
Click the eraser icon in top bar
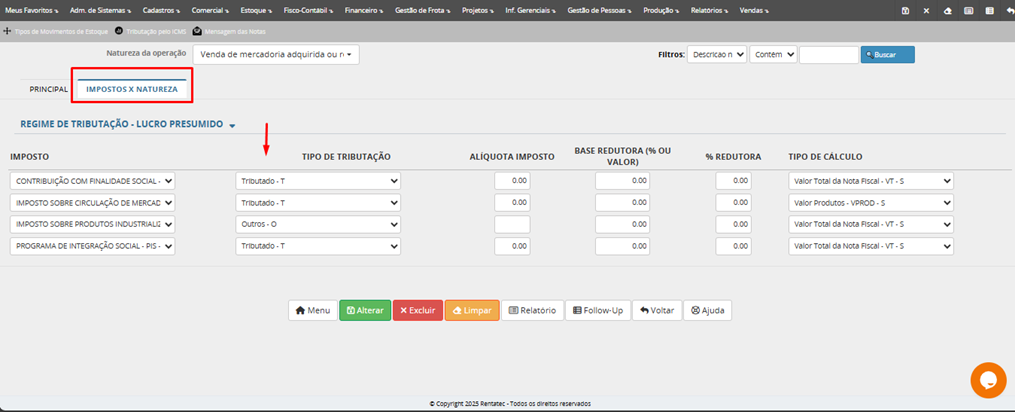point(947,10)
